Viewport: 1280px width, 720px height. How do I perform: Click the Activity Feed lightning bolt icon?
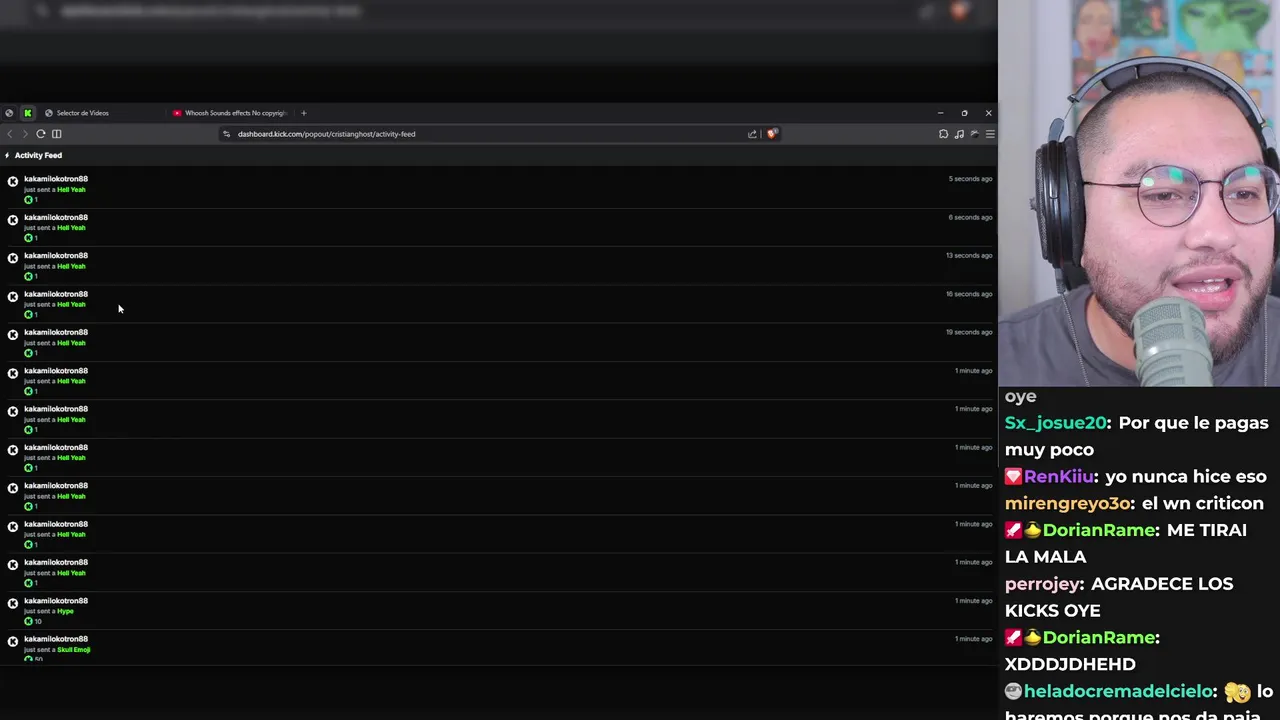coord(7,155)
